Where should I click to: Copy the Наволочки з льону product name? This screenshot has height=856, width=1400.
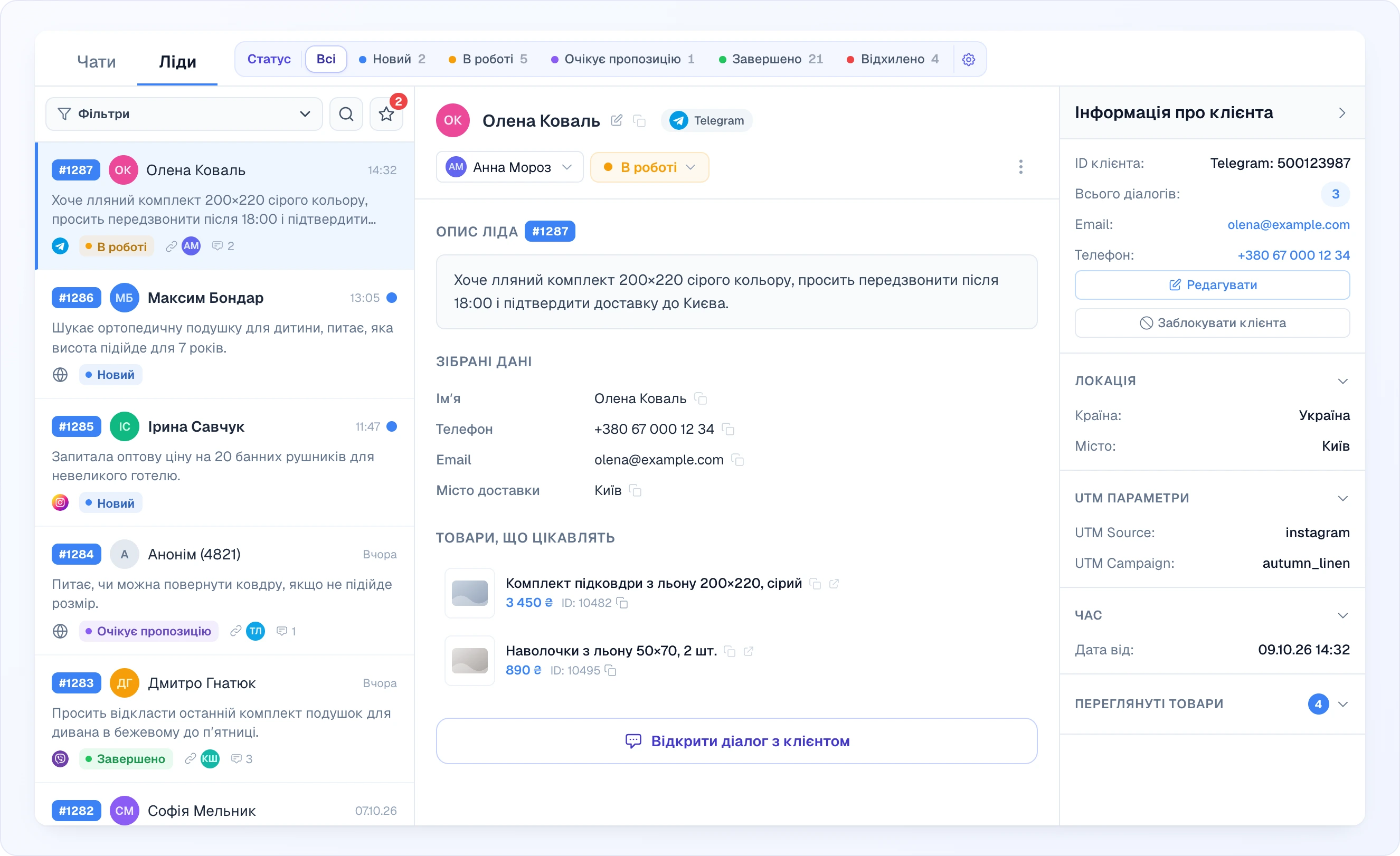coord(730,652)
